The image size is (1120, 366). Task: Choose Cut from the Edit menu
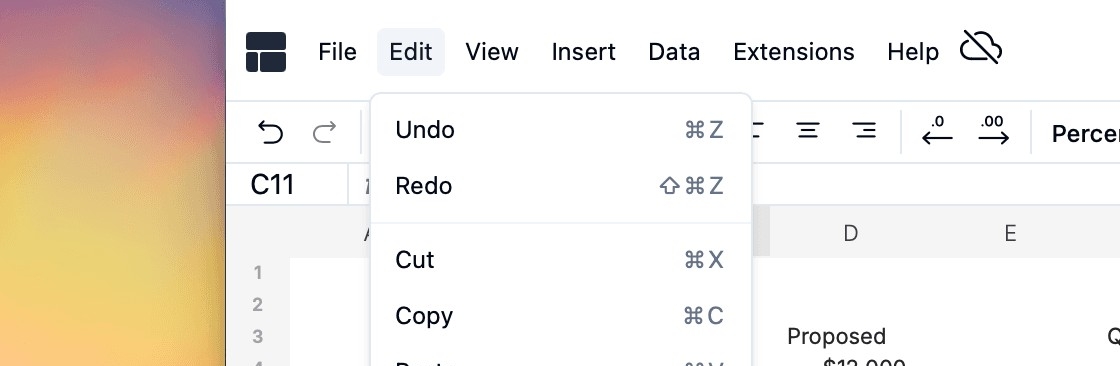pyautogui.click(x=561, y=259)
